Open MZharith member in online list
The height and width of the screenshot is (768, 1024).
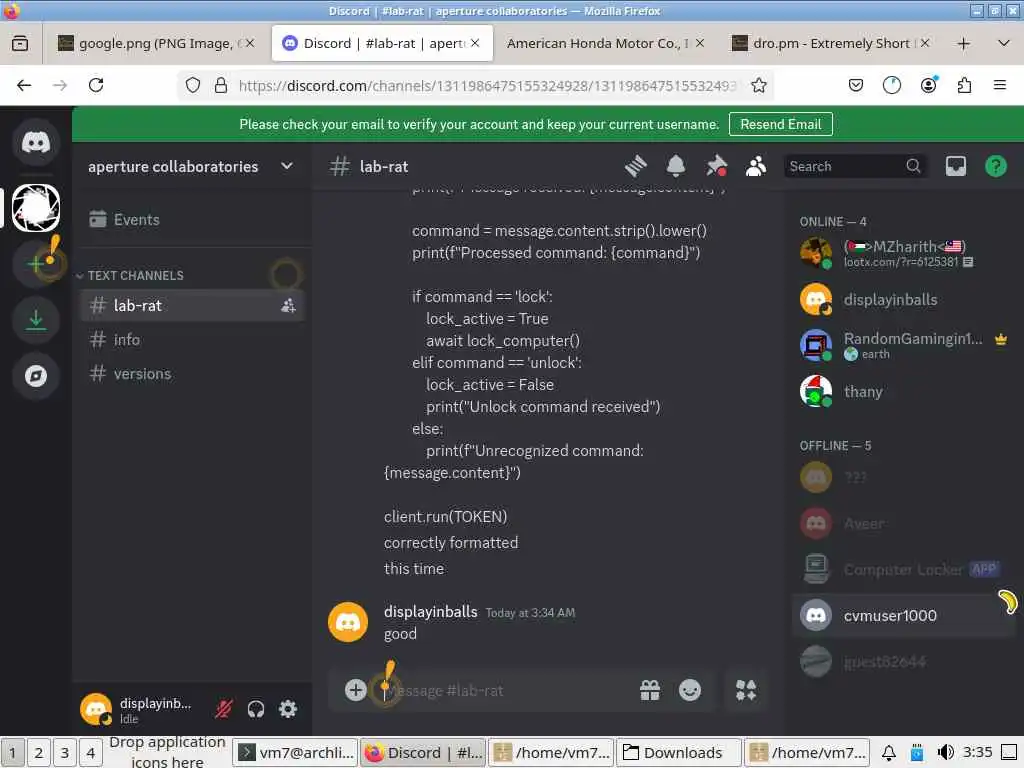tap(904, 253)
